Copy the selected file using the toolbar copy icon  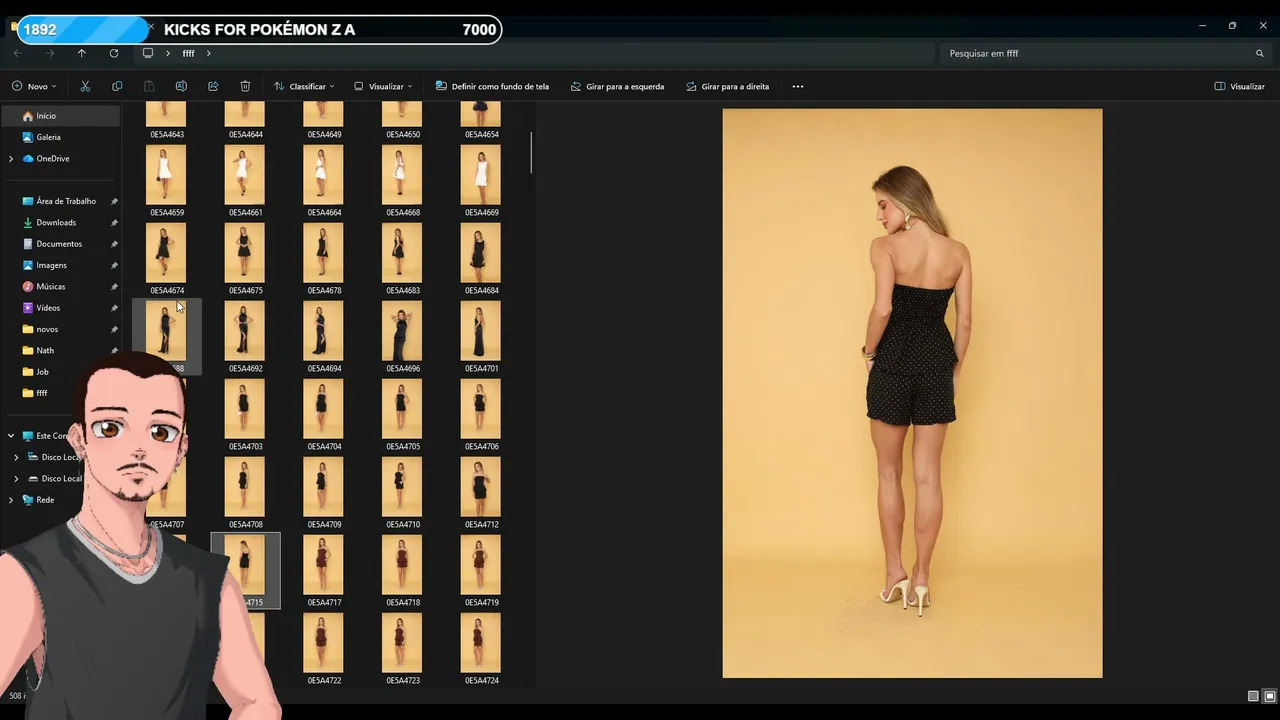click(117, 86)
